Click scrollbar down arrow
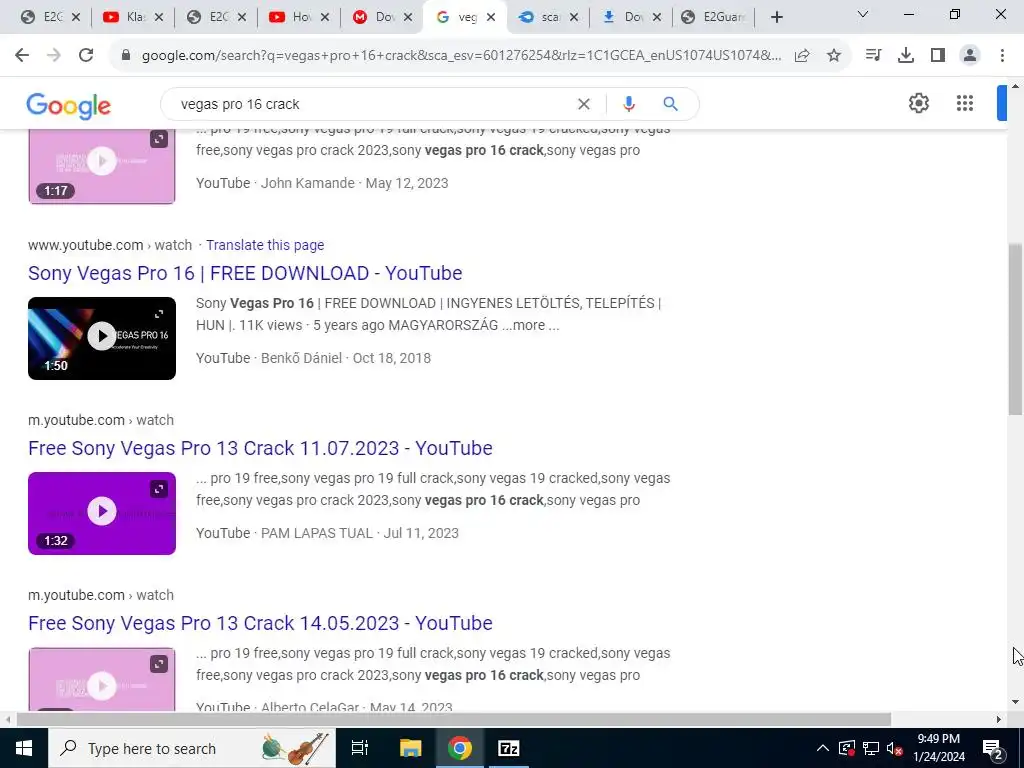The height and width of the screenshot is (768, 1024). click(1015, 702)
